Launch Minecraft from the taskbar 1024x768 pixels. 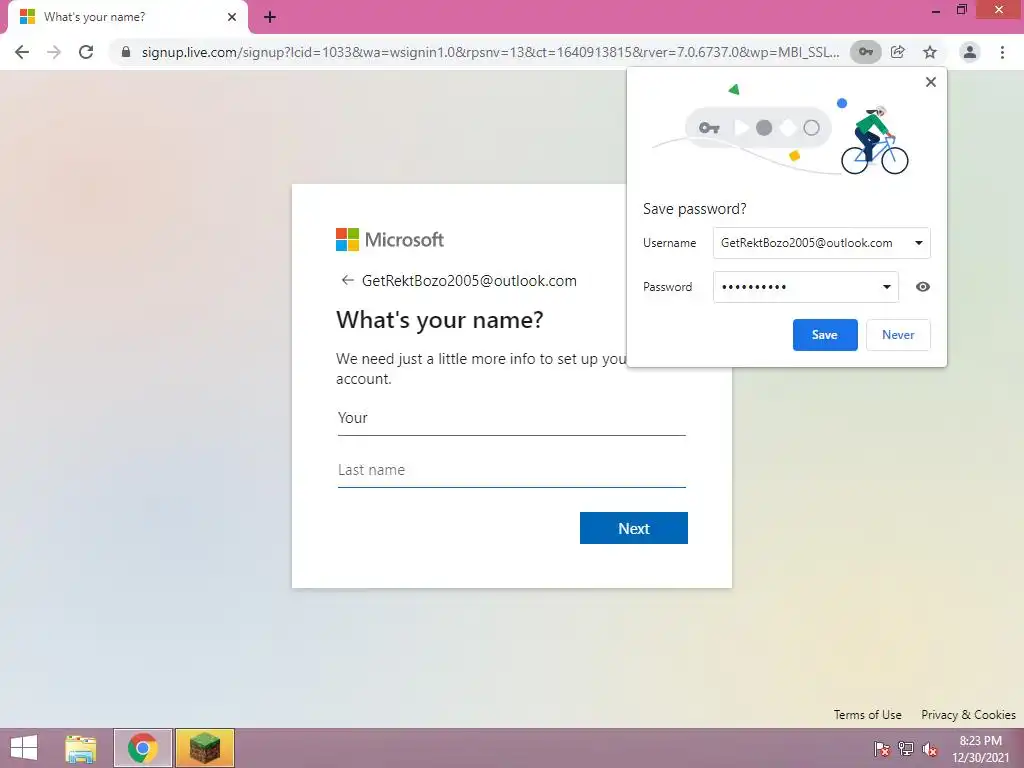[x=204, y=748]
